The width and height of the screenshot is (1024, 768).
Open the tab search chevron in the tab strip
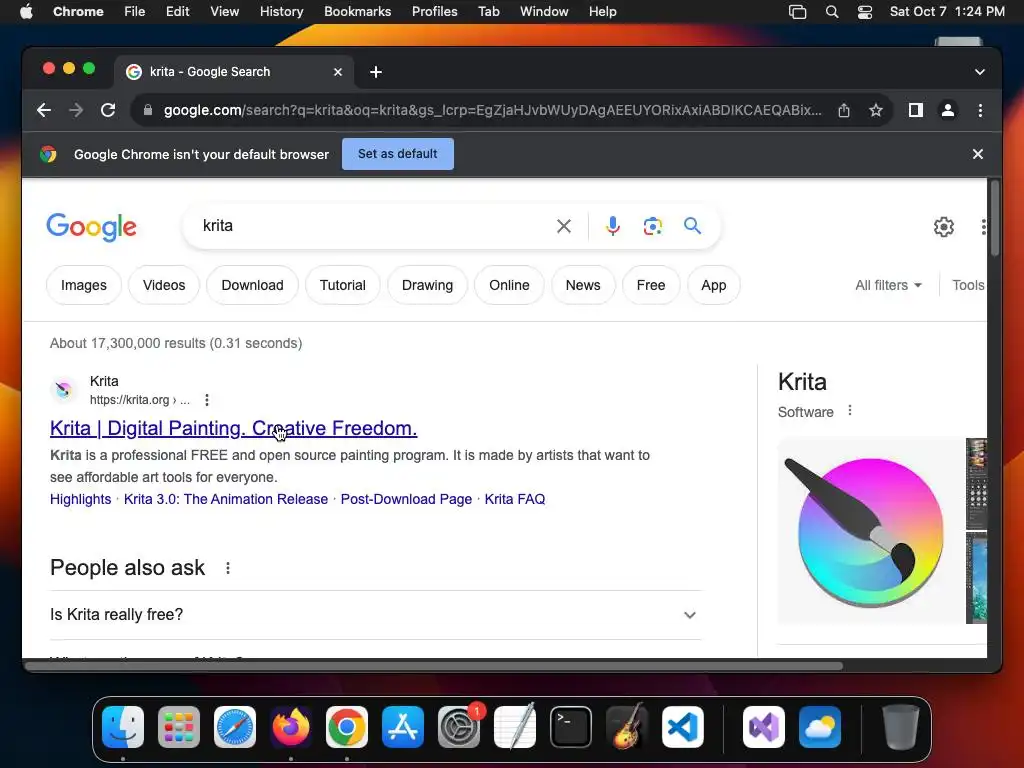pos(979,72)
